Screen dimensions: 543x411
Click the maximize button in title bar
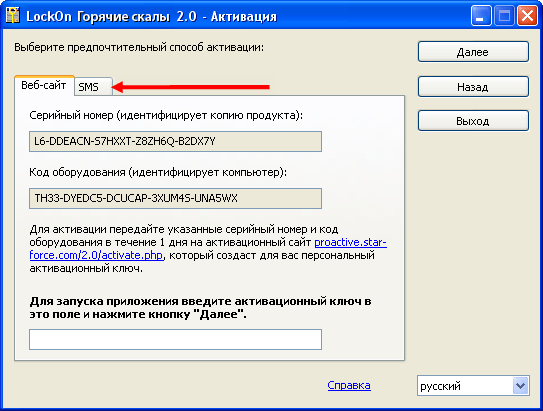click(504, 16)
